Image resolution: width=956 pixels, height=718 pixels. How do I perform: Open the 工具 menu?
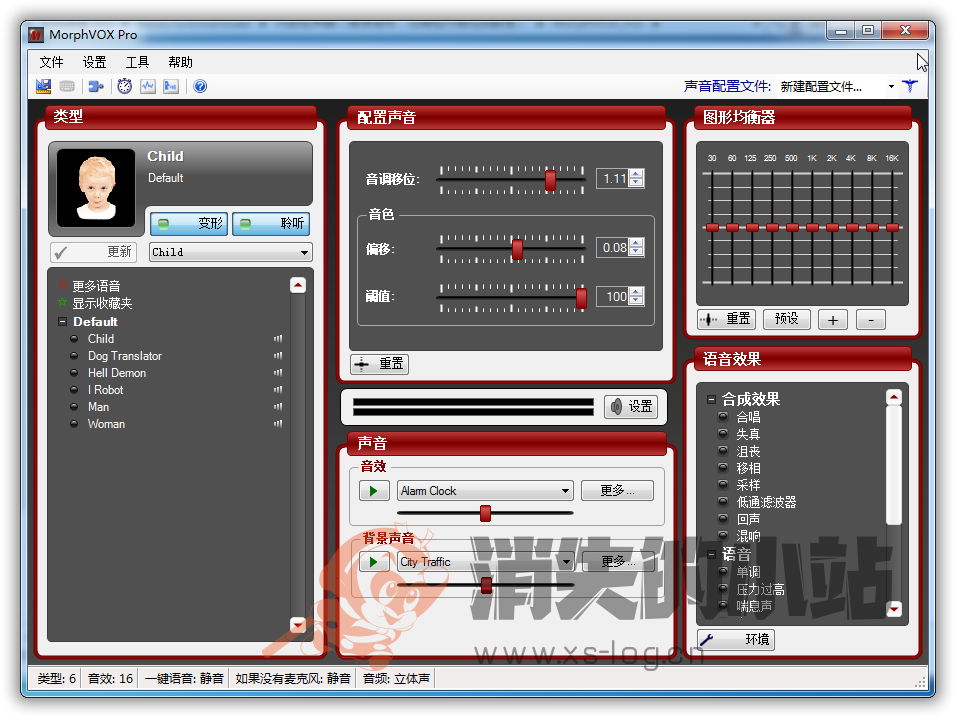[137, 62]
